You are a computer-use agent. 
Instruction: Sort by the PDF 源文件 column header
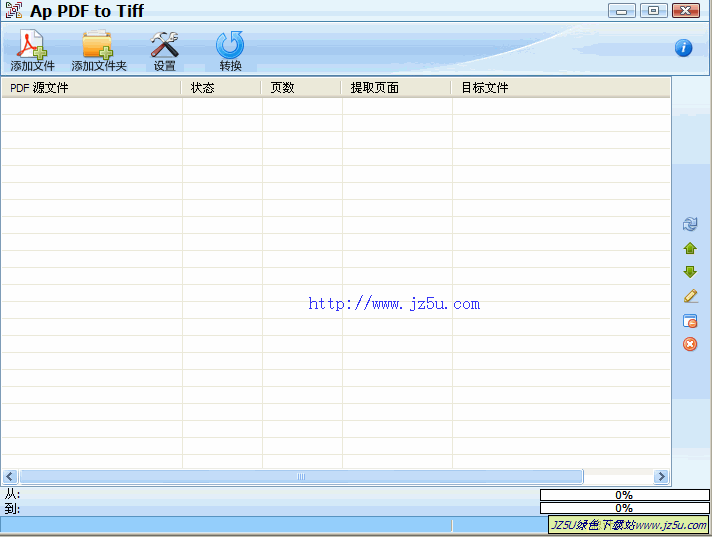[91, 88]
